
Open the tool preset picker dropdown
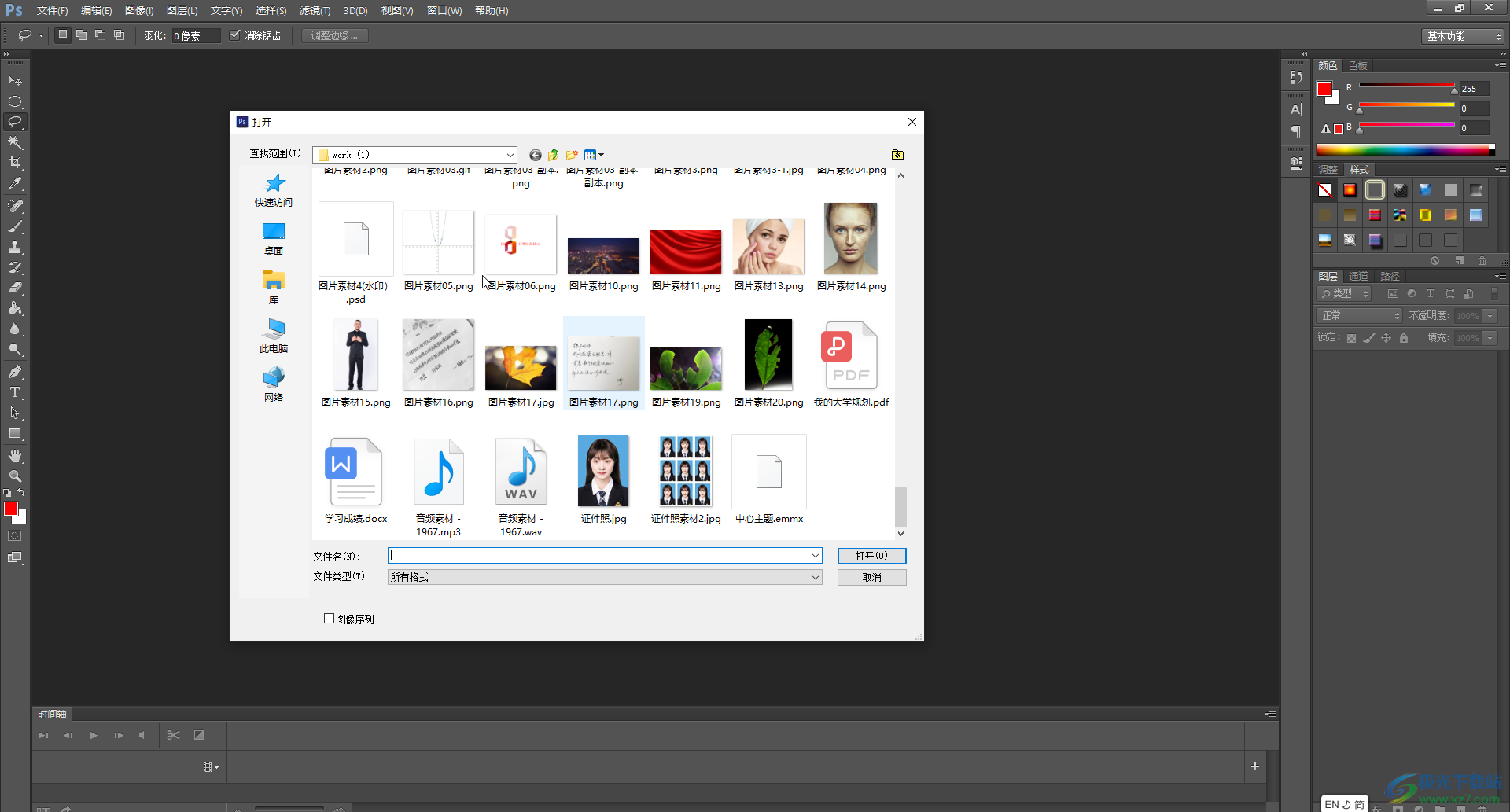click(29, 35)
